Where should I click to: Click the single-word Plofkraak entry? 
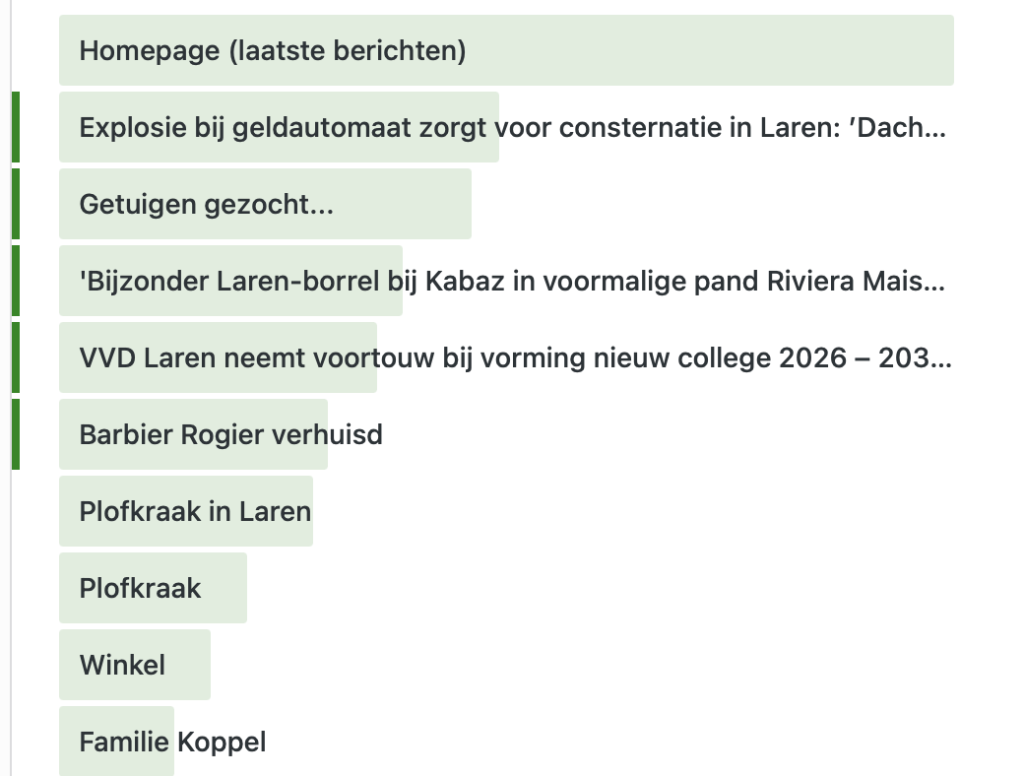[140, 588]
